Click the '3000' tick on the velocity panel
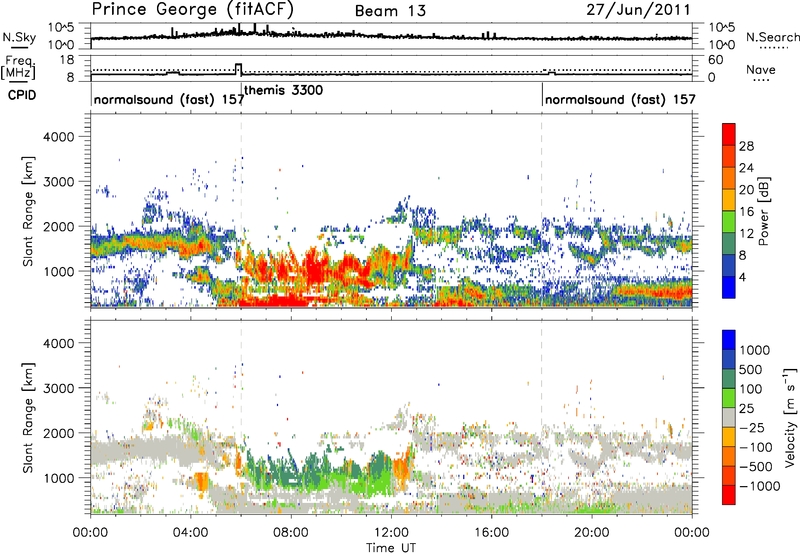Image resolution: width=800 pixels, height=554 pixels. pyautogui.click(x=58, y=388)
